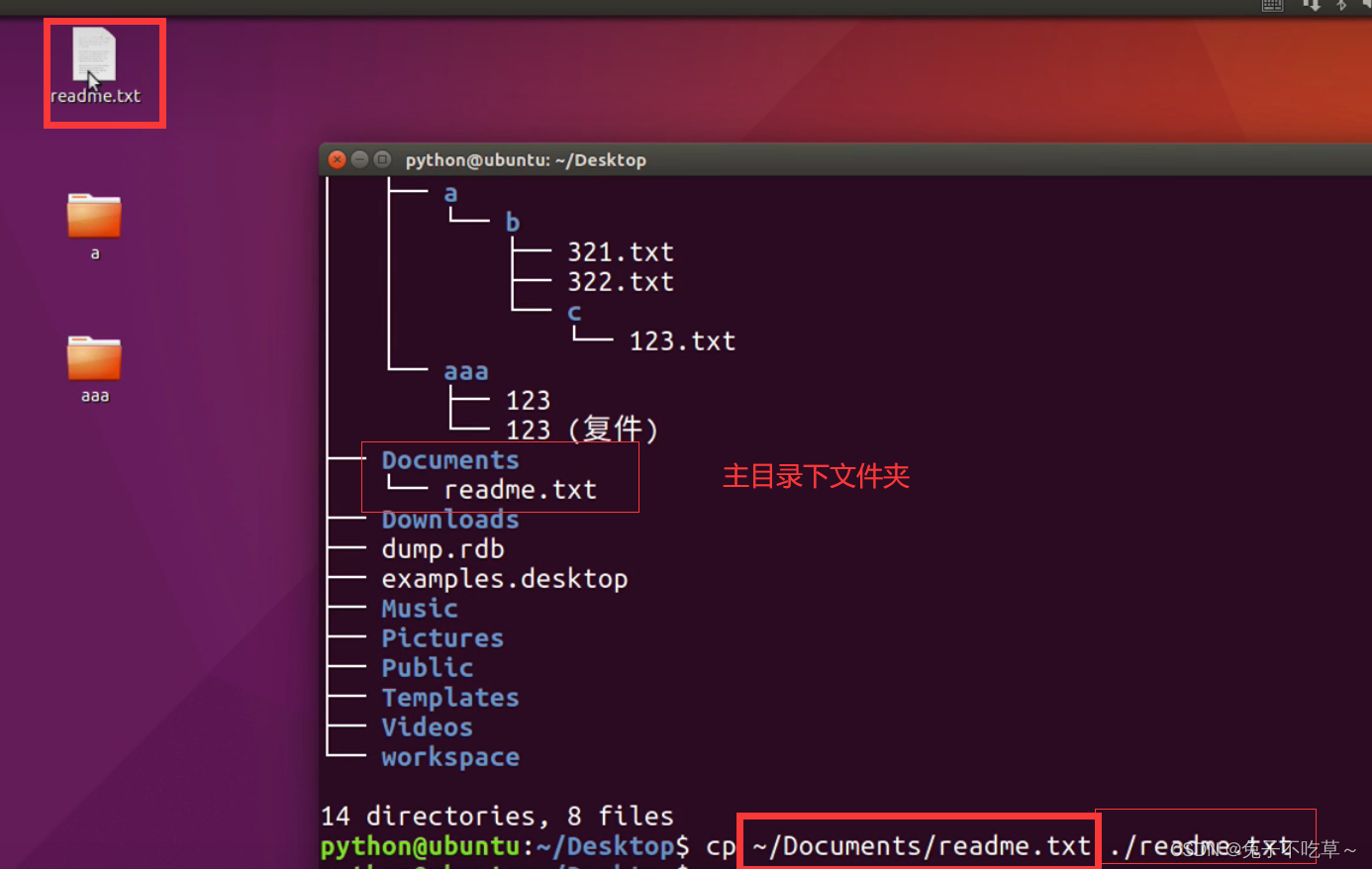Click 322.txt in the tree output
1372x869 pixels.
point(621,282)
